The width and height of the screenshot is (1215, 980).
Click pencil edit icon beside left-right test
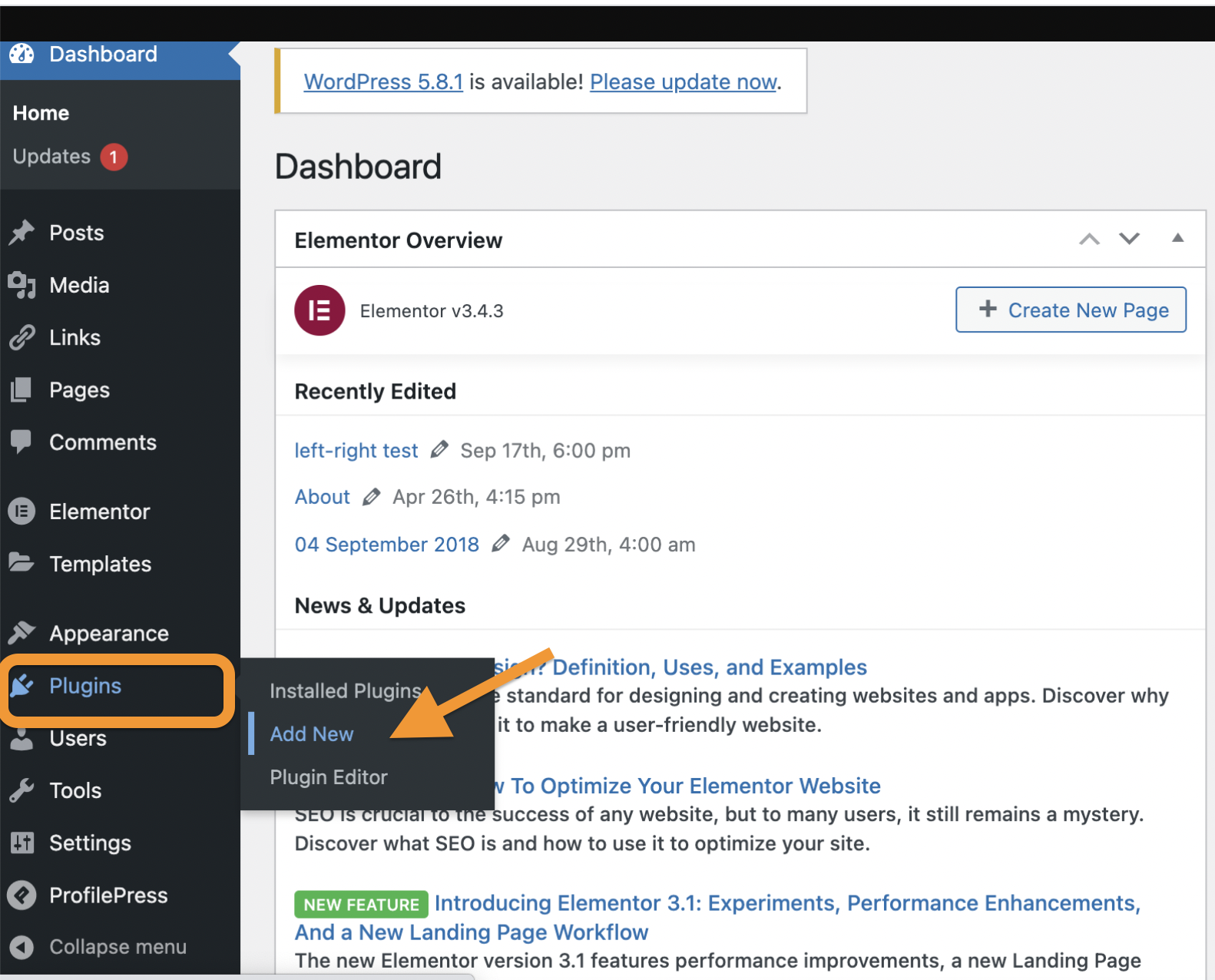click(x=439, y=449)
